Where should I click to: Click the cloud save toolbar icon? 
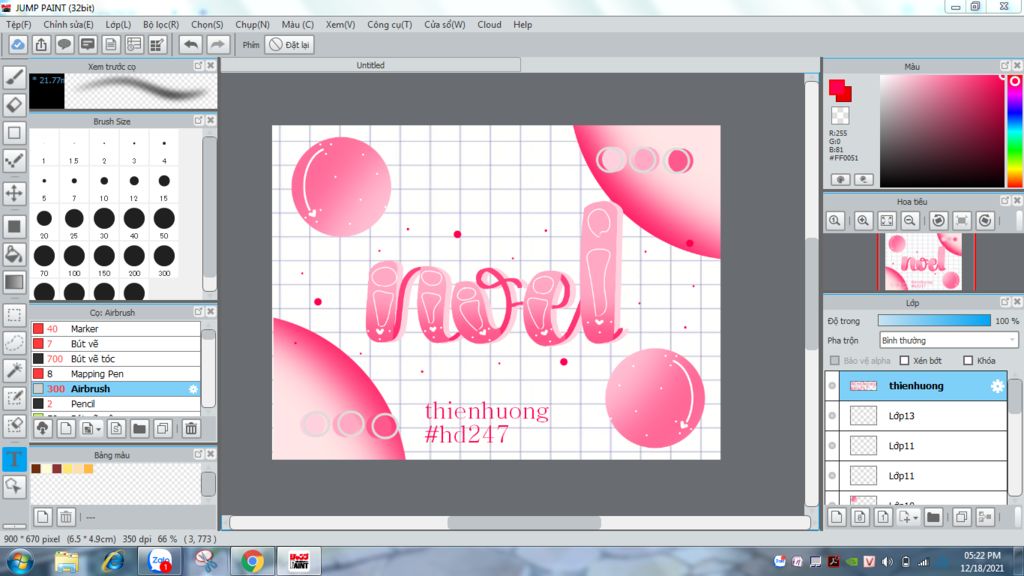click(x=18, y=44)
